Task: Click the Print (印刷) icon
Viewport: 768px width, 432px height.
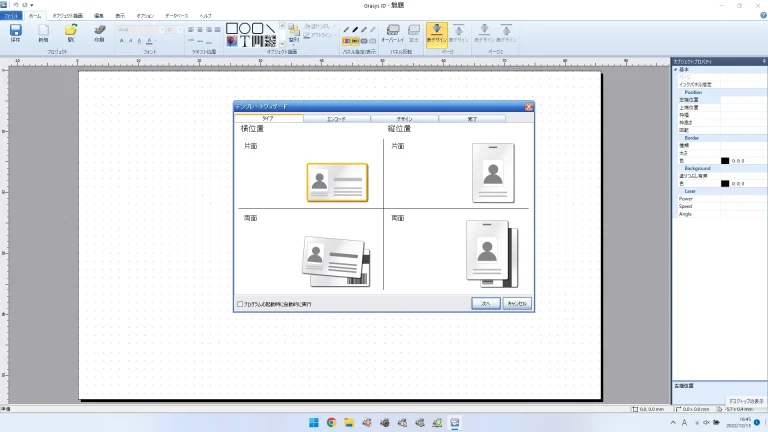Action: (x=99, y=32)
